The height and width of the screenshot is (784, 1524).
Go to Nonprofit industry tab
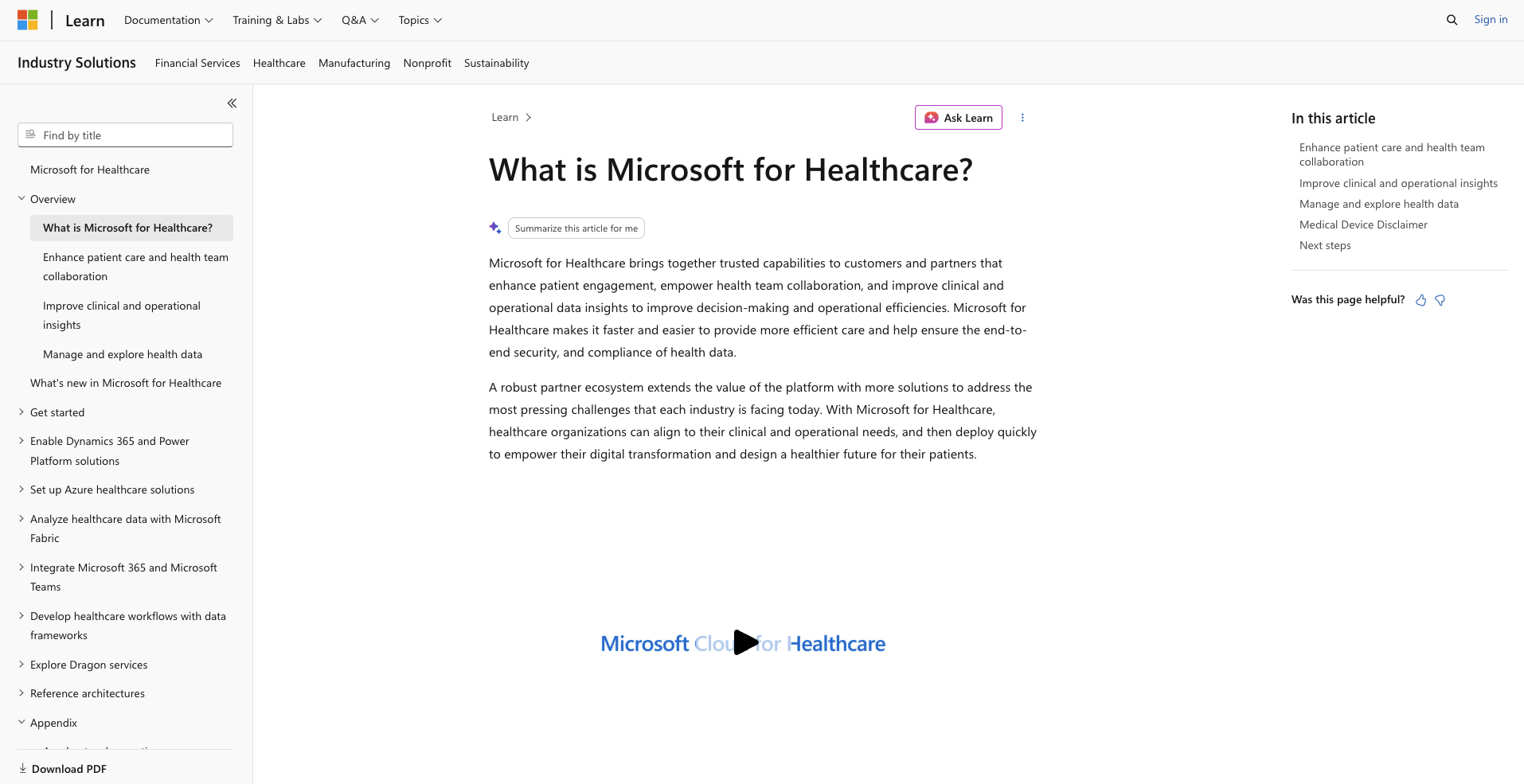(x=428, y=63)
